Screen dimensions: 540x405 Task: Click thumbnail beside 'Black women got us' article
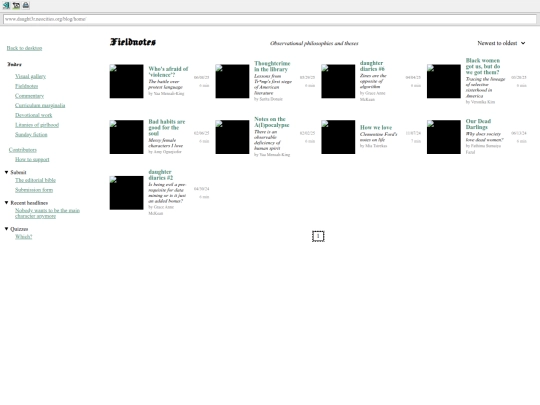click(x=444, y=81)
